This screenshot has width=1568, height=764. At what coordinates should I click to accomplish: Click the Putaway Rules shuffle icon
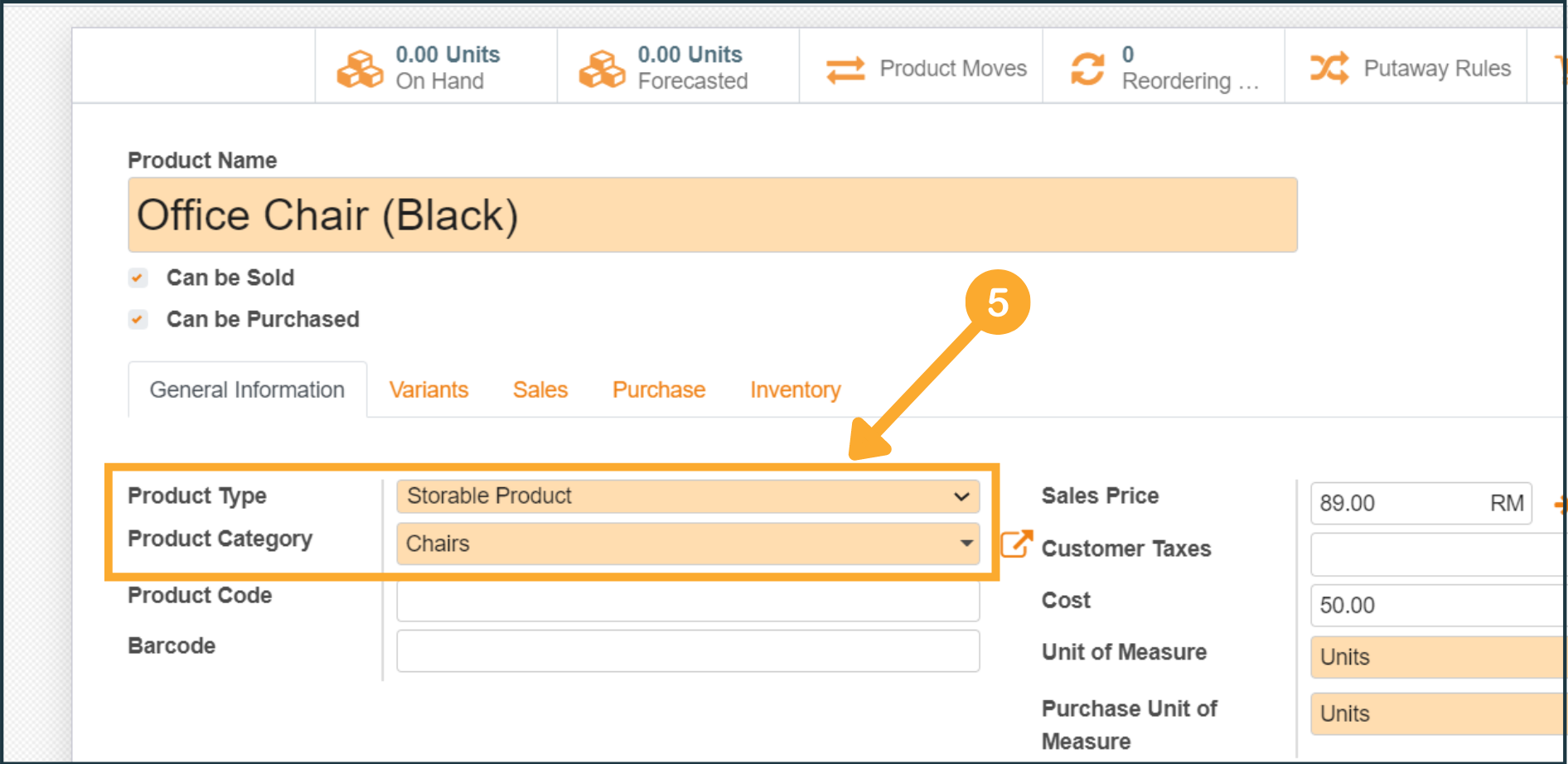tap(1329, 68)
